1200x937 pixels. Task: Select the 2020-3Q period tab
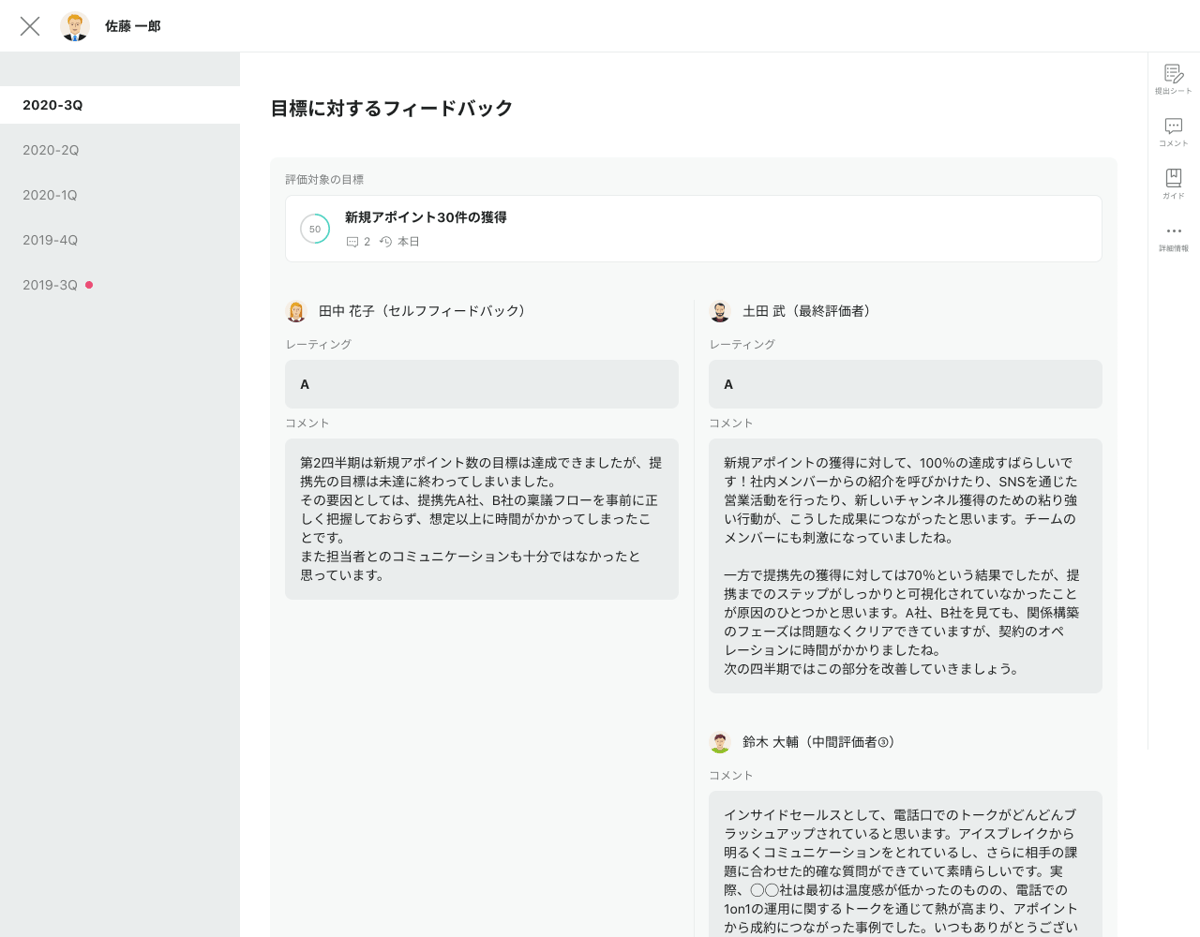click(x=120, y=105)
